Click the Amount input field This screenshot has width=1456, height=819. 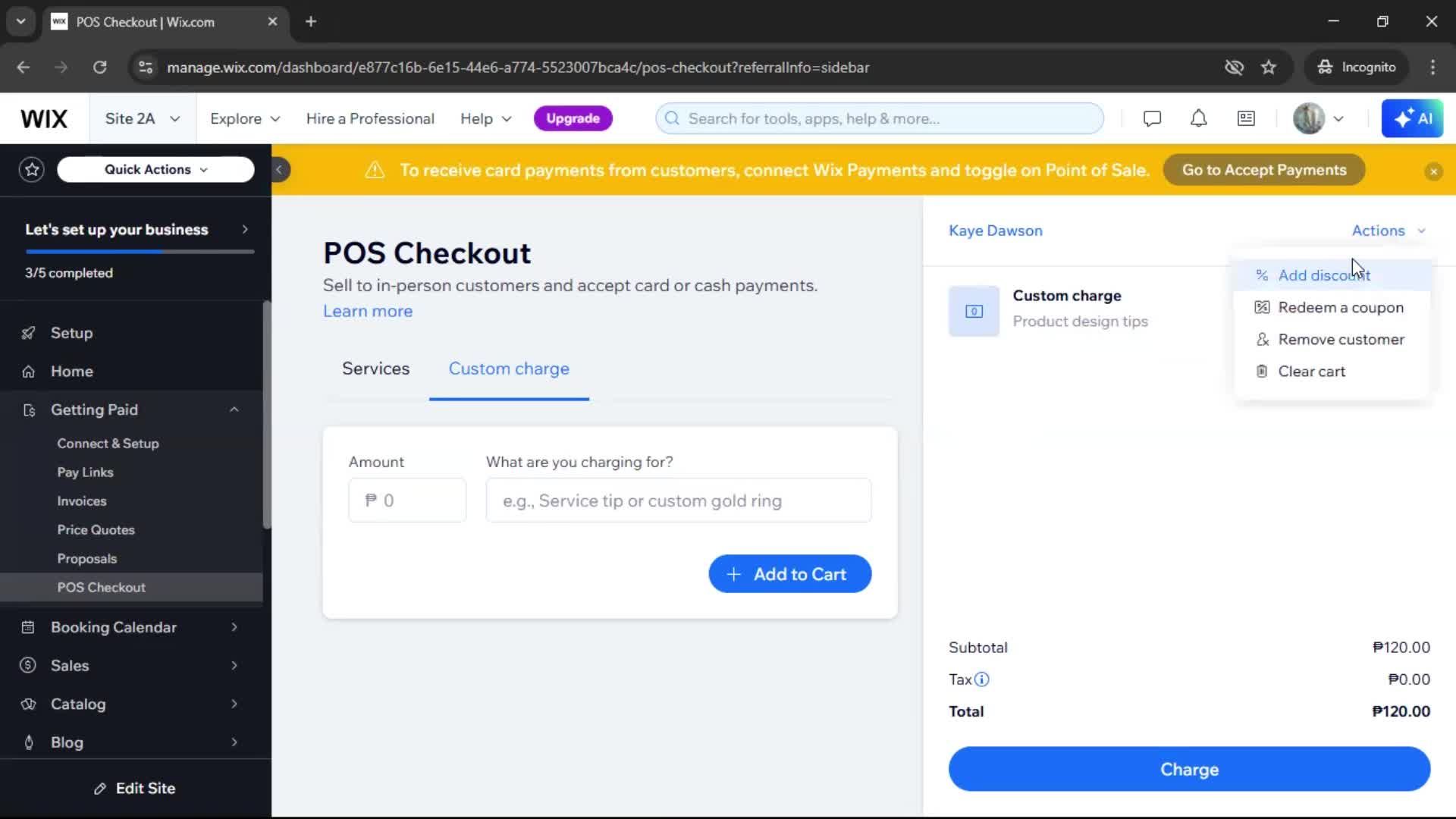point(407,500)
